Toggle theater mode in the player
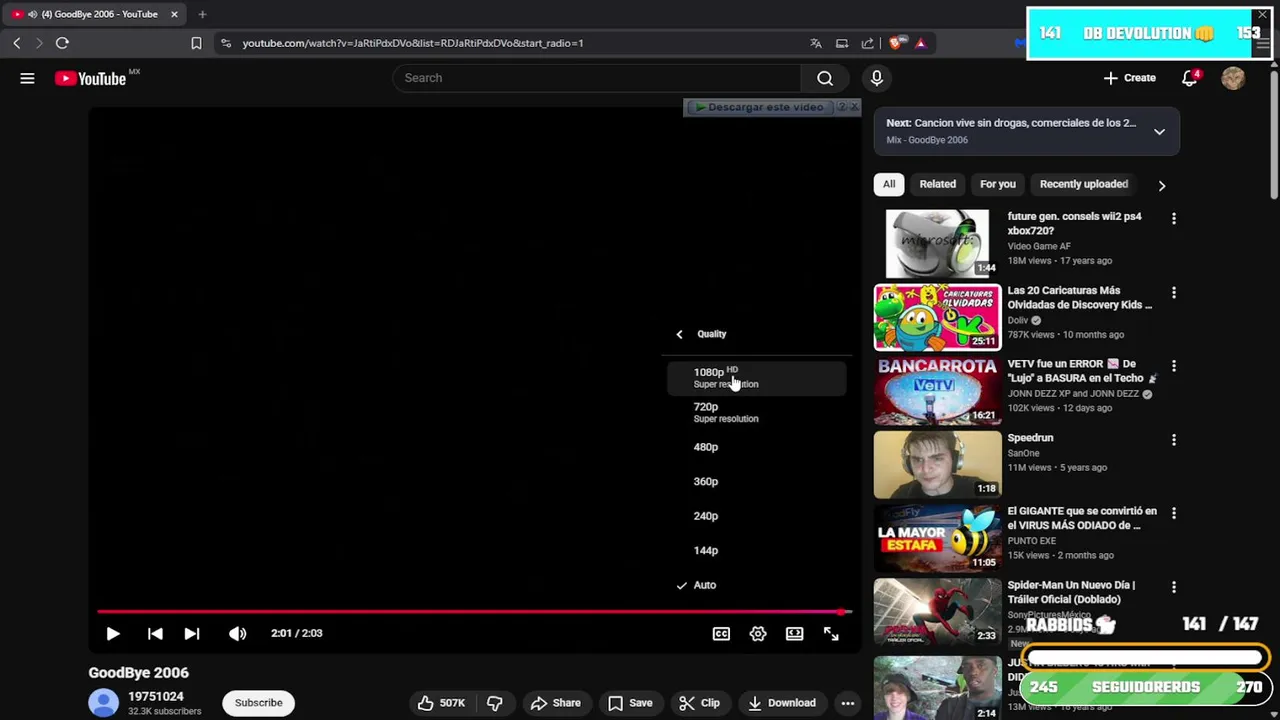1280x720 pixels. pyautogui.click(x=794, y=633)
